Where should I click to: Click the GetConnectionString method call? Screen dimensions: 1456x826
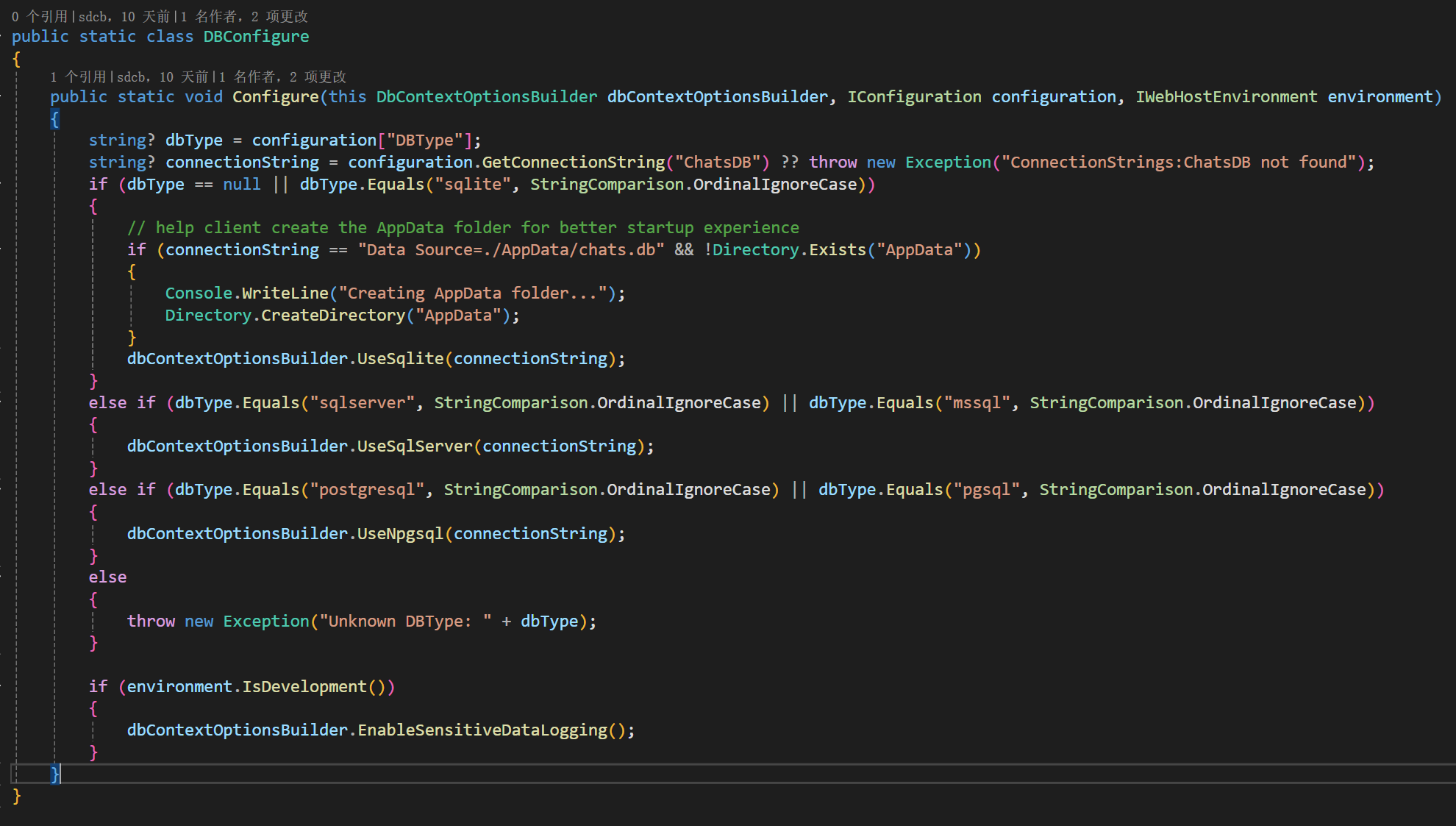pos(573,163)
